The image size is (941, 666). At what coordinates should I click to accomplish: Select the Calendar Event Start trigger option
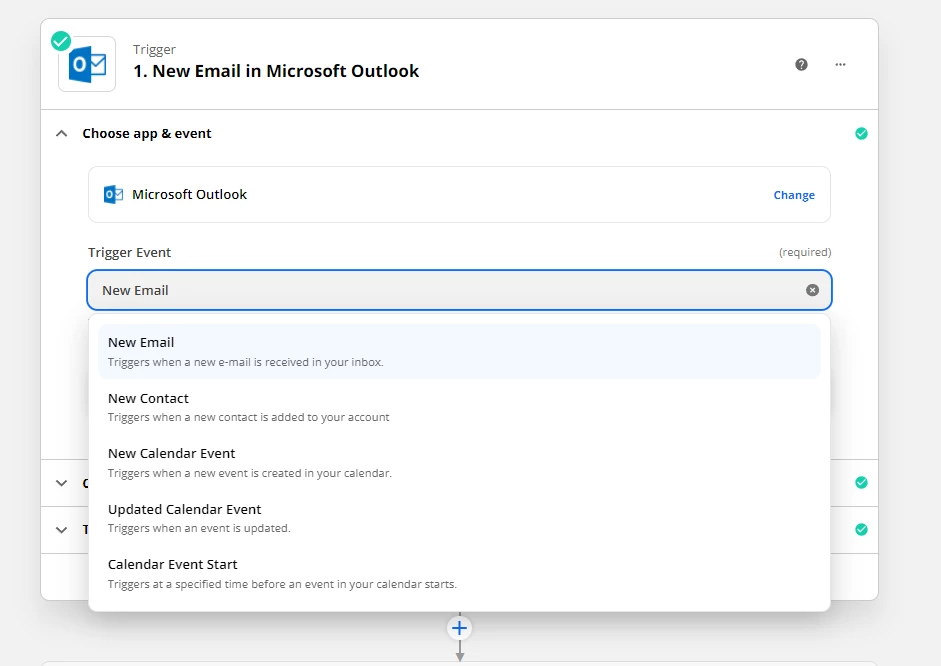point(459,574)
